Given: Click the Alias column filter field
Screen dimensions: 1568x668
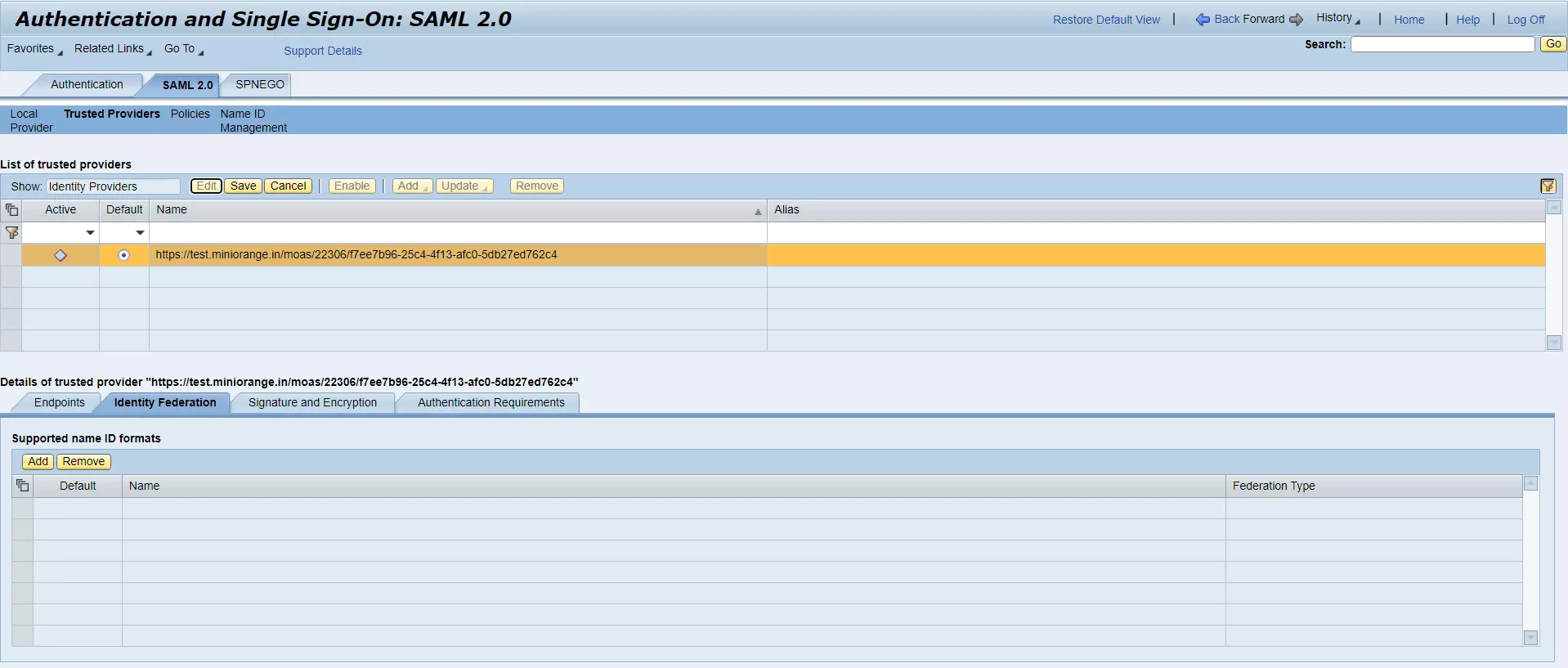Looking at the screenshot, I should tap(1156, 233).
